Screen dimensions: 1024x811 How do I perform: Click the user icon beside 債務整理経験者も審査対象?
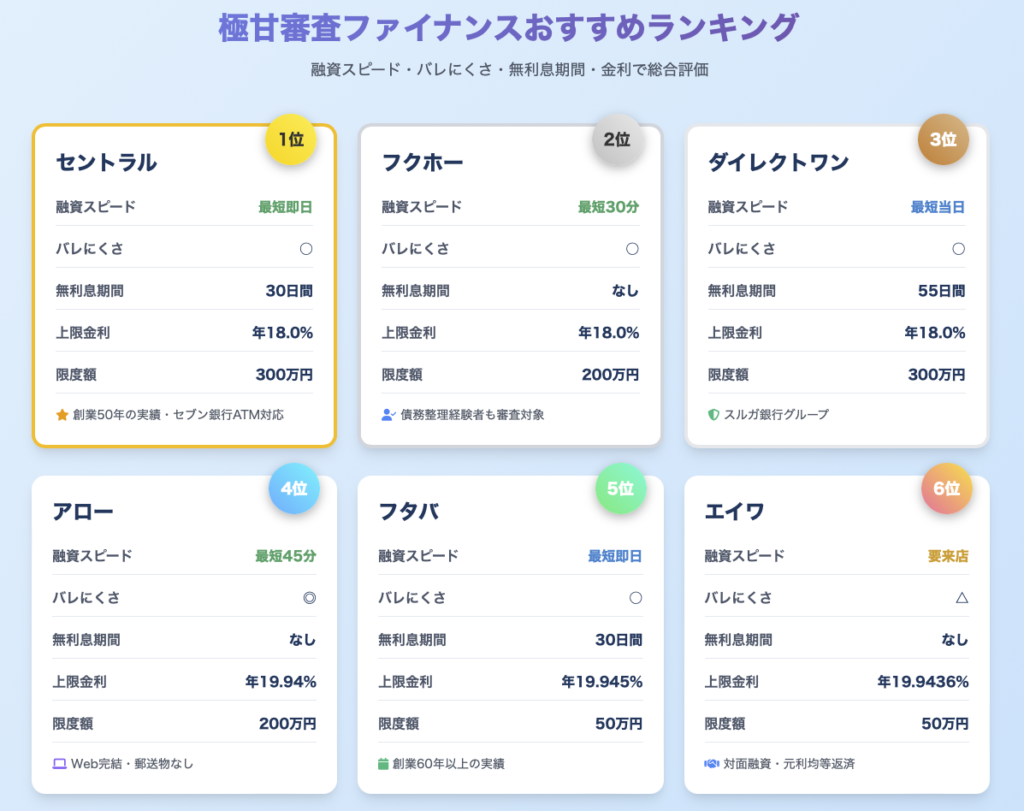[x=388, y=414]
